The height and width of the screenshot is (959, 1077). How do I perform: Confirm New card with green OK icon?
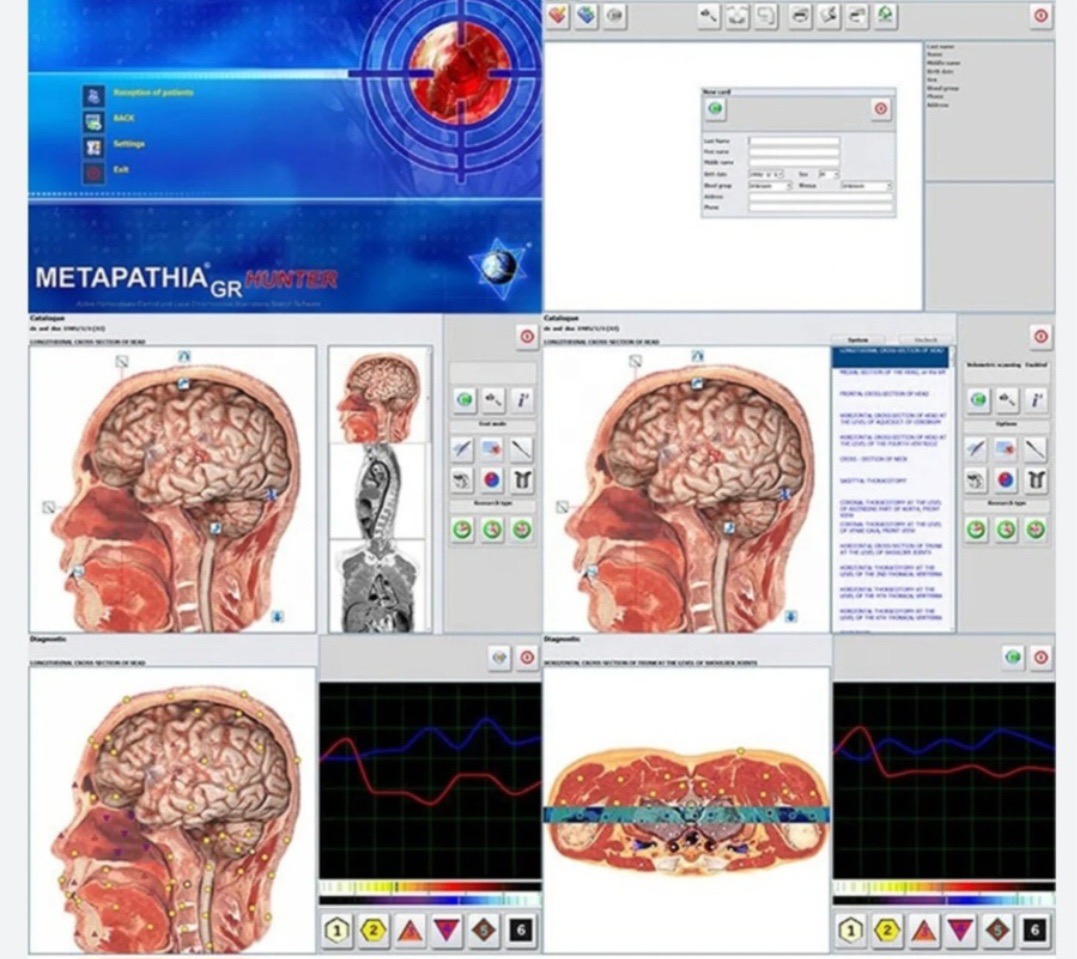716,109
